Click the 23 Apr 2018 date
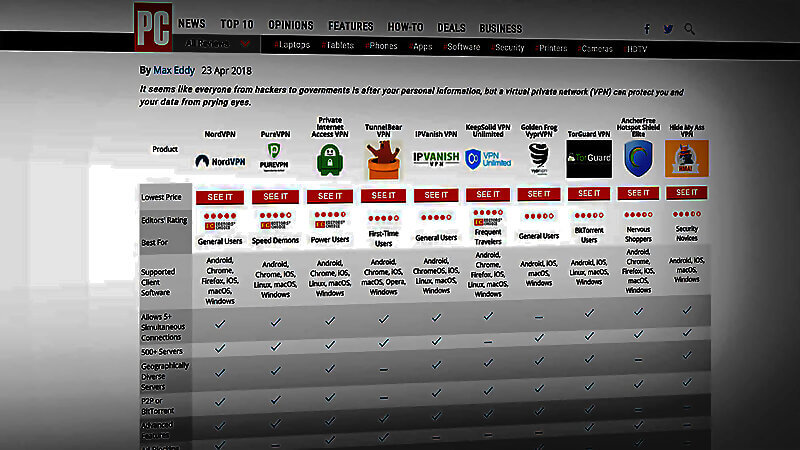Image resolution: width=800 pixels, height=450 pixels. point(227,70)
